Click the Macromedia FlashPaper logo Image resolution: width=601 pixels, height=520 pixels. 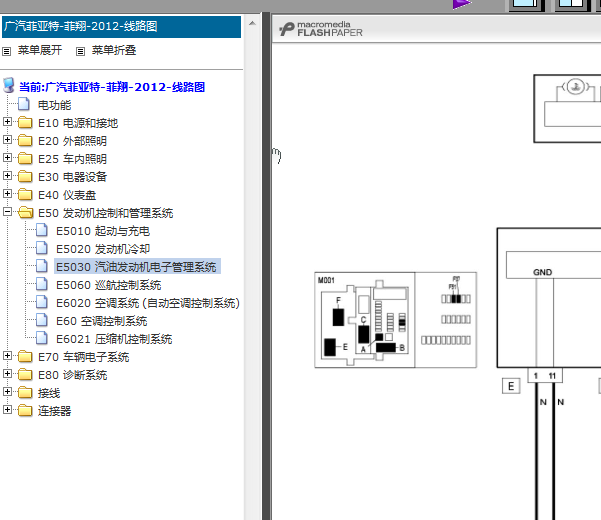(x=321, y=29)
